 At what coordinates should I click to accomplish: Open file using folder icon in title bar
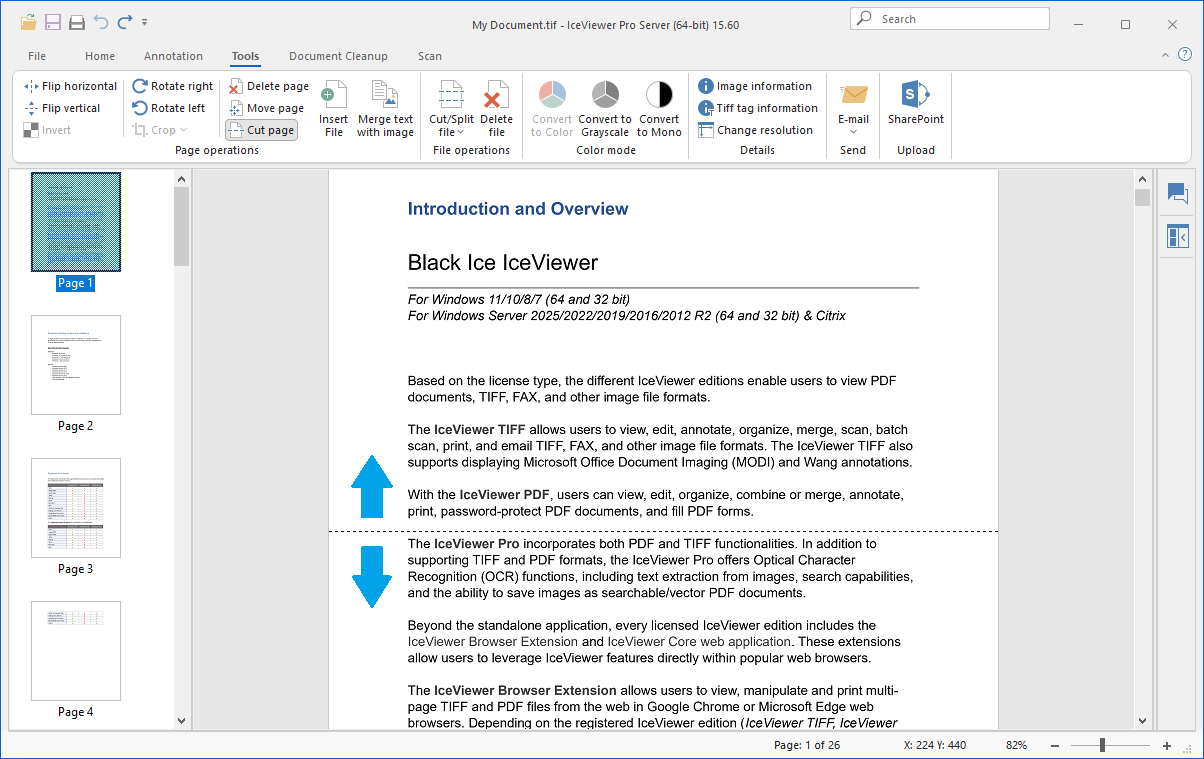(x=28, y=21)
